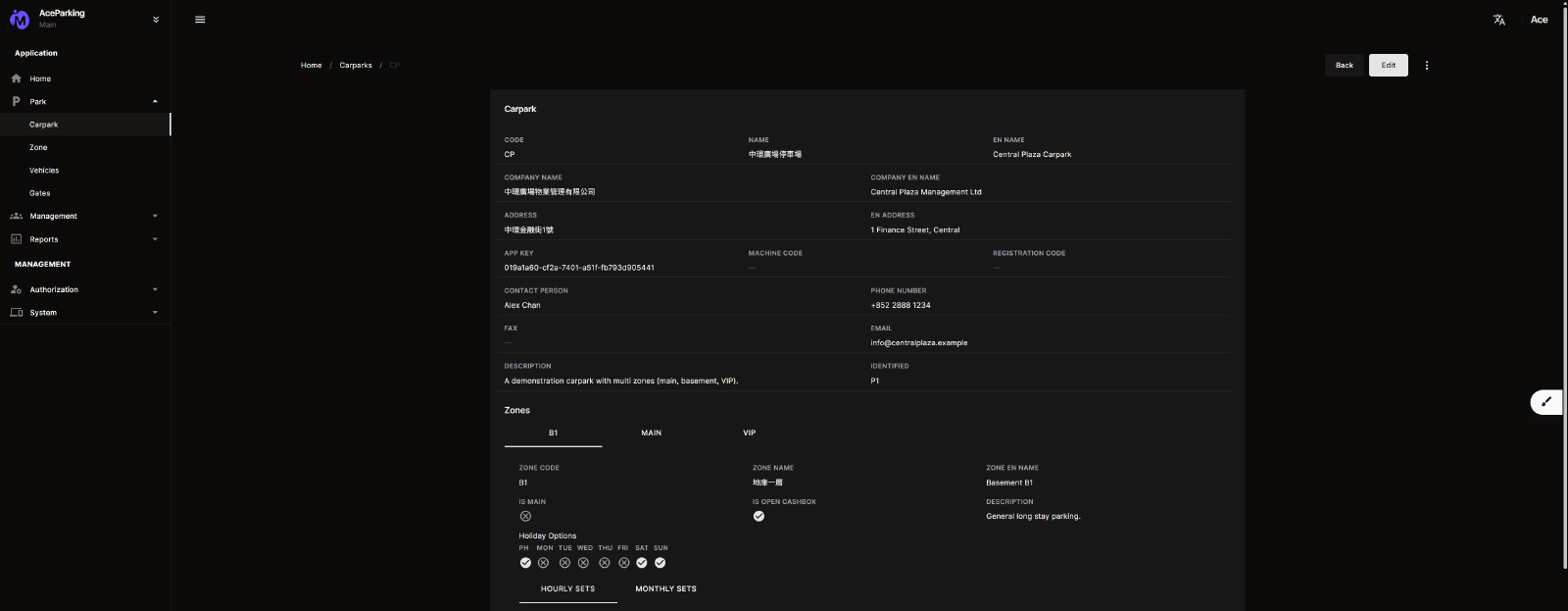This screenshot has width=1568, height=611.
Task: Switch to the Monthly Sets tab
Action: point(665,588)
